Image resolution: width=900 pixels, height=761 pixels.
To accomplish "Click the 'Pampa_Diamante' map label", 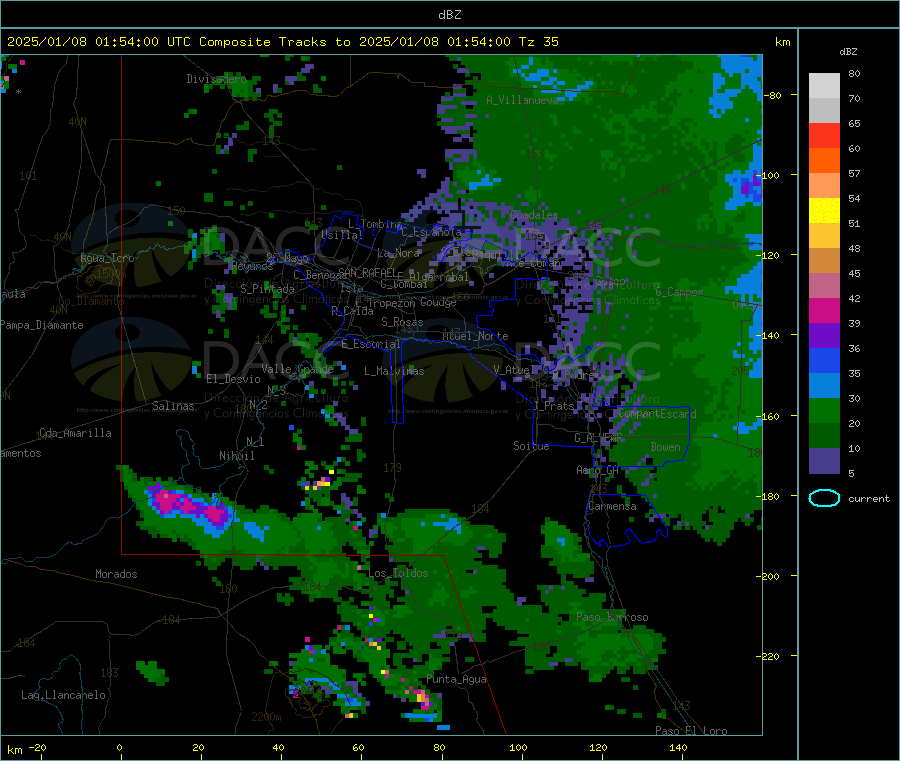I will pyautogui.click(x=42, y=325).
